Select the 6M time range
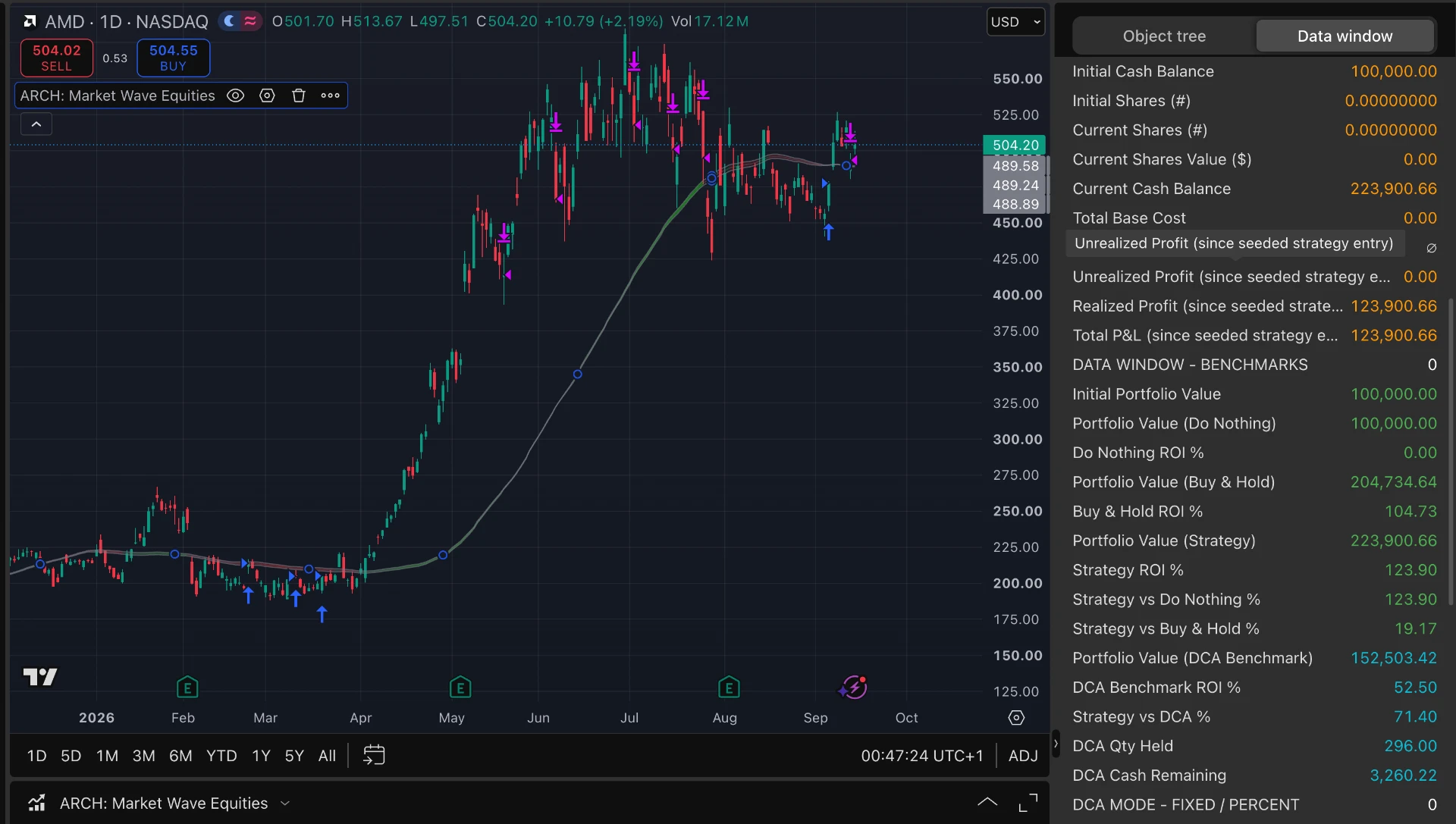Image resolution: width=1456 pixels, height=824 pixels. (x=180, y=756)
